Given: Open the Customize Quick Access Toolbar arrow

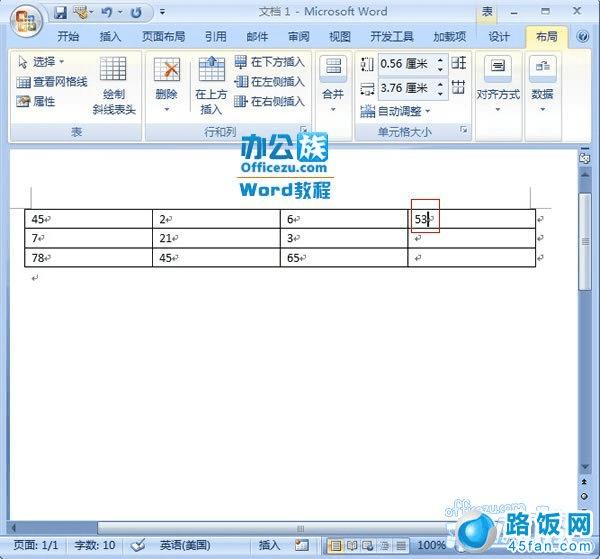Looking at the screenshot, I should [163, 12].
